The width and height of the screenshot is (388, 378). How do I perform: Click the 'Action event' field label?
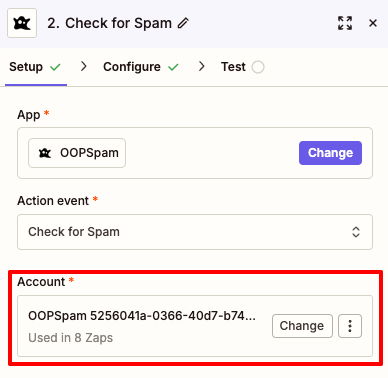[53, 201]
